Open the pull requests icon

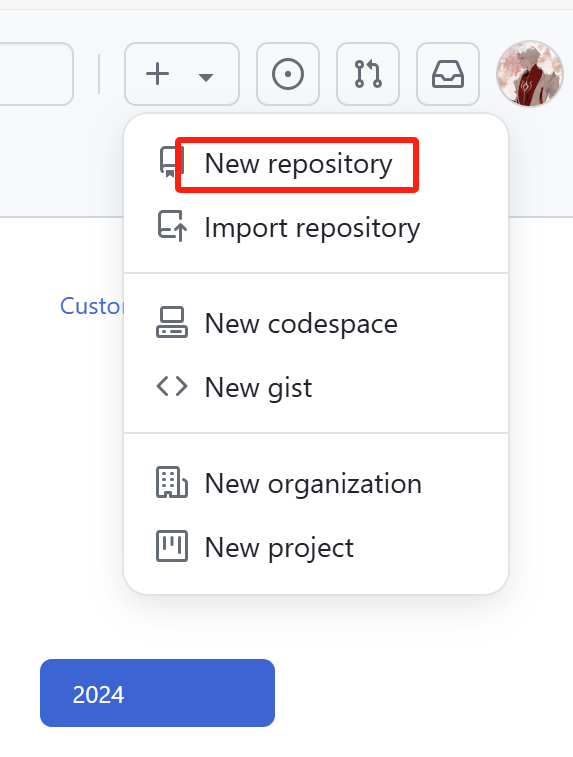pos(368,74)
